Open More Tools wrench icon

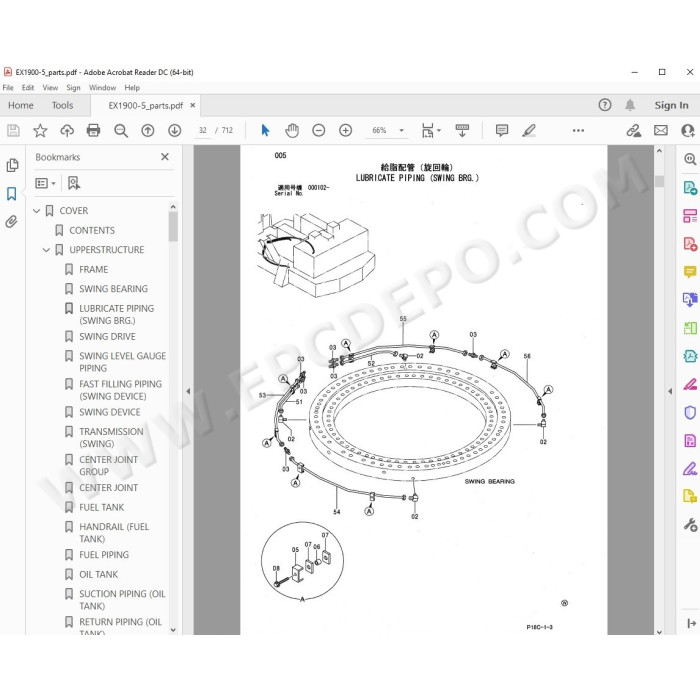click(690, 525)
